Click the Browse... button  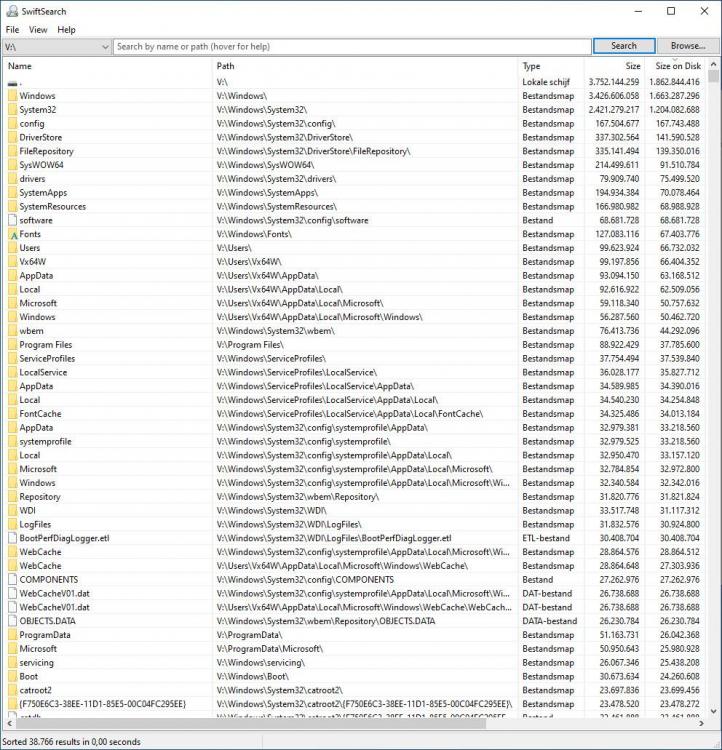[x=687, y=46]
